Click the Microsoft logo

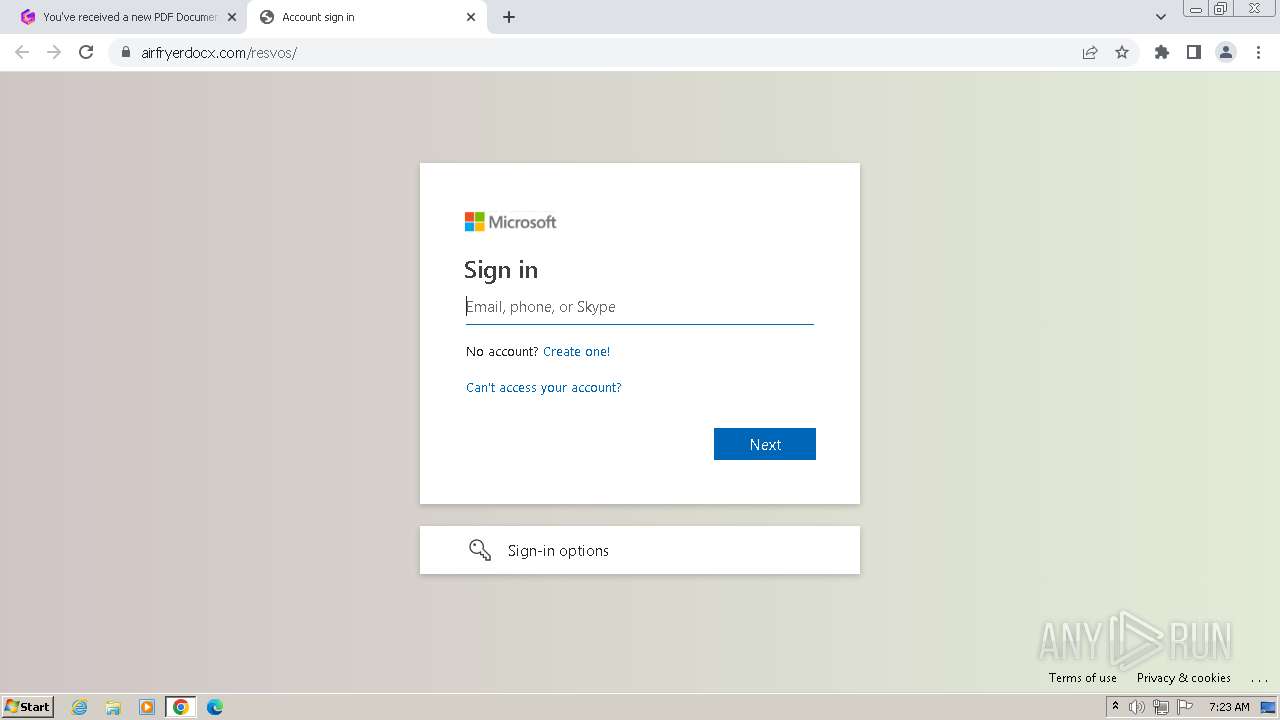[510, 222]
